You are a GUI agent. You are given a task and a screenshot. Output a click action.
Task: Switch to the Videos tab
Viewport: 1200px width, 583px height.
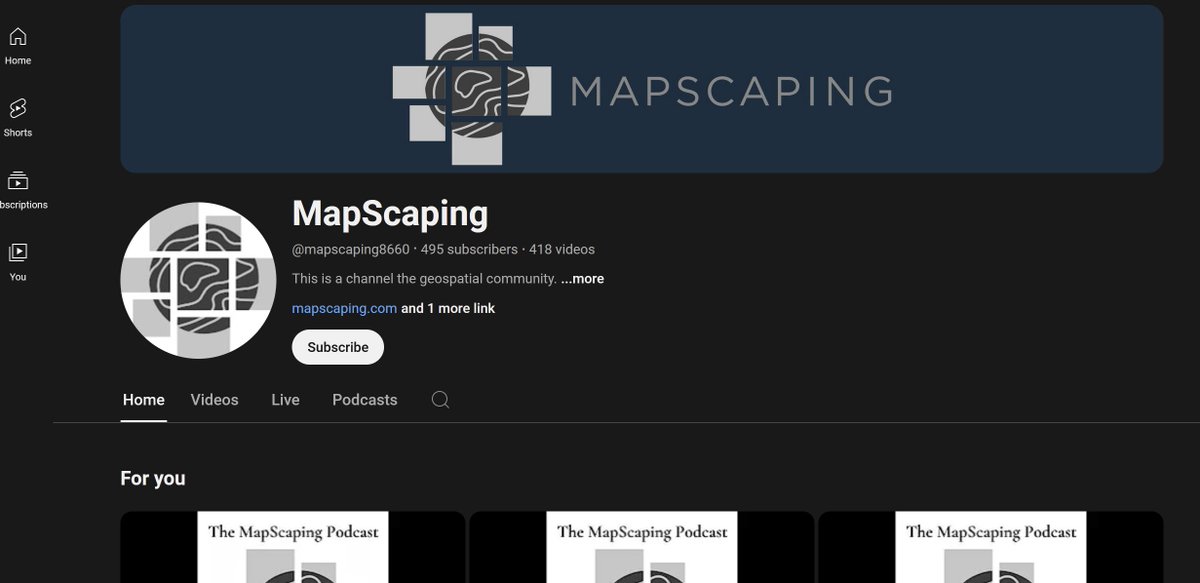(215, 400)
